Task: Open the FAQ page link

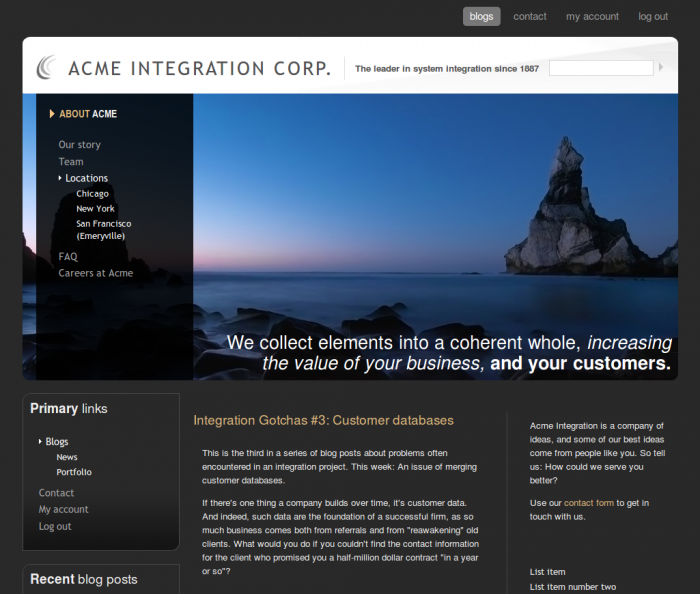Action: pos(68,257)
